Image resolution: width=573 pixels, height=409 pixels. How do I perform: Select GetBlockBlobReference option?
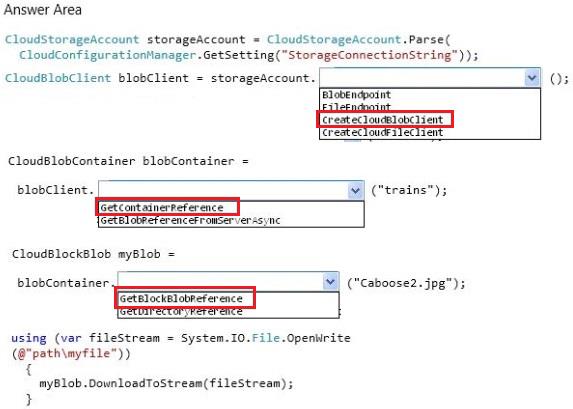(181, 299)
